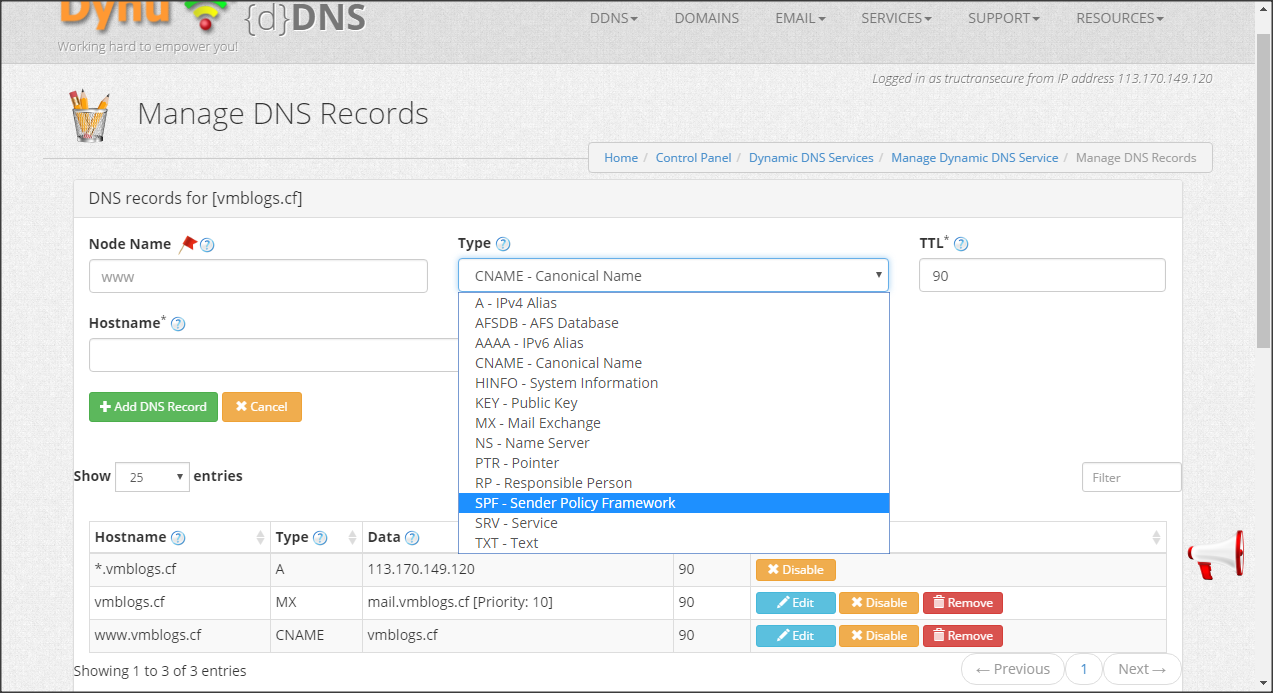
Task: Open the SERVICES navigation menu
Action: pyautogui.click(x=895, y=18)
